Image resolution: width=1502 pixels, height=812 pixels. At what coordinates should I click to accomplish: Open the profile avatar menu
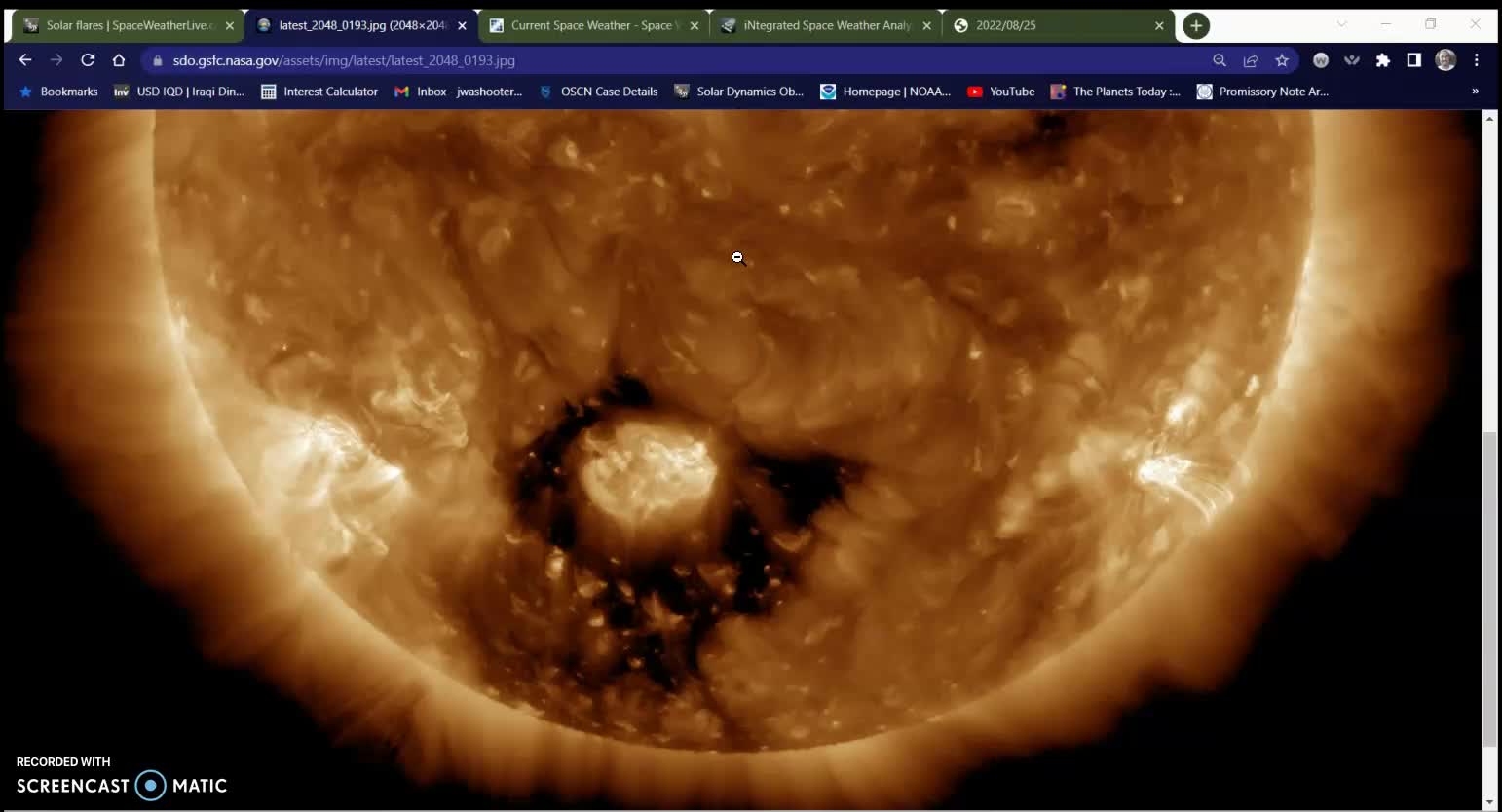(x=1446, y=60)
